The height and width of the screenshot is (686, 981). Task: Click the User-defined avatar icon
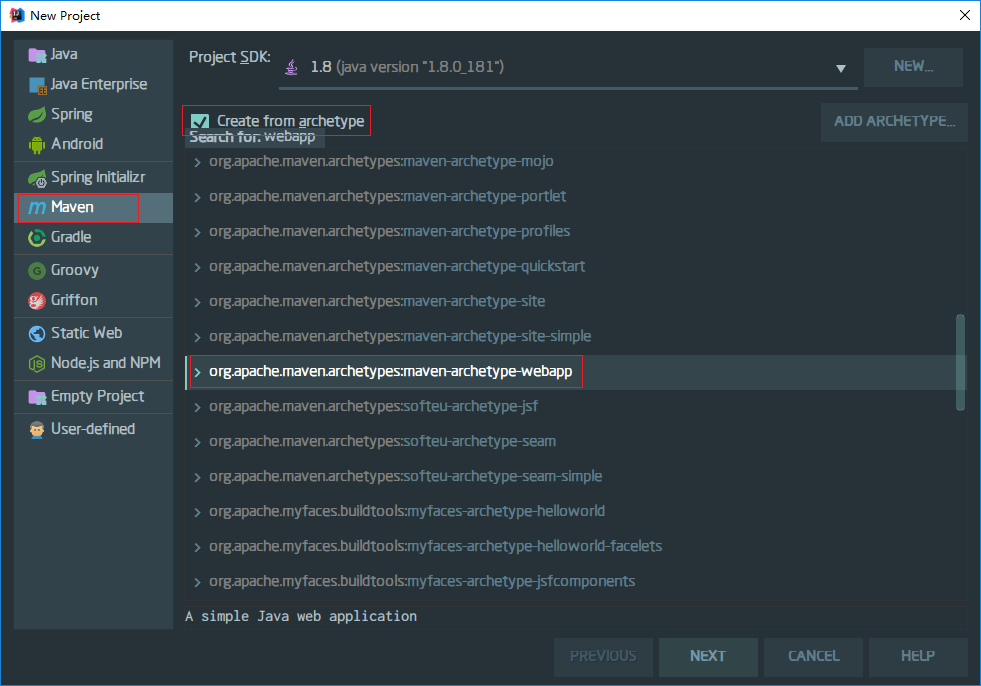[37, 430]
